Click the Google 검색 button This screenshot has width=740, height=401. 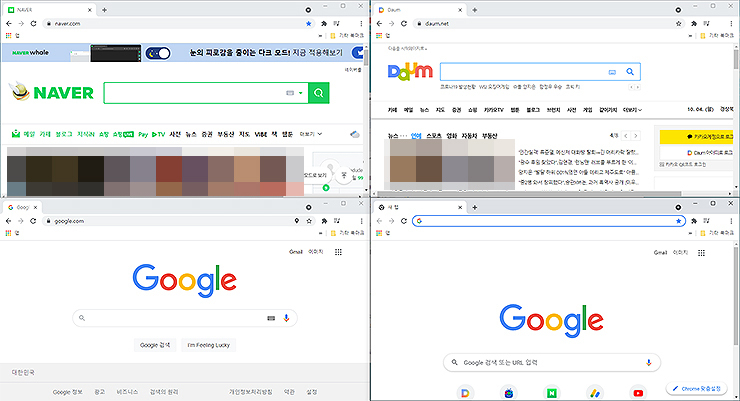click(155, 345)
